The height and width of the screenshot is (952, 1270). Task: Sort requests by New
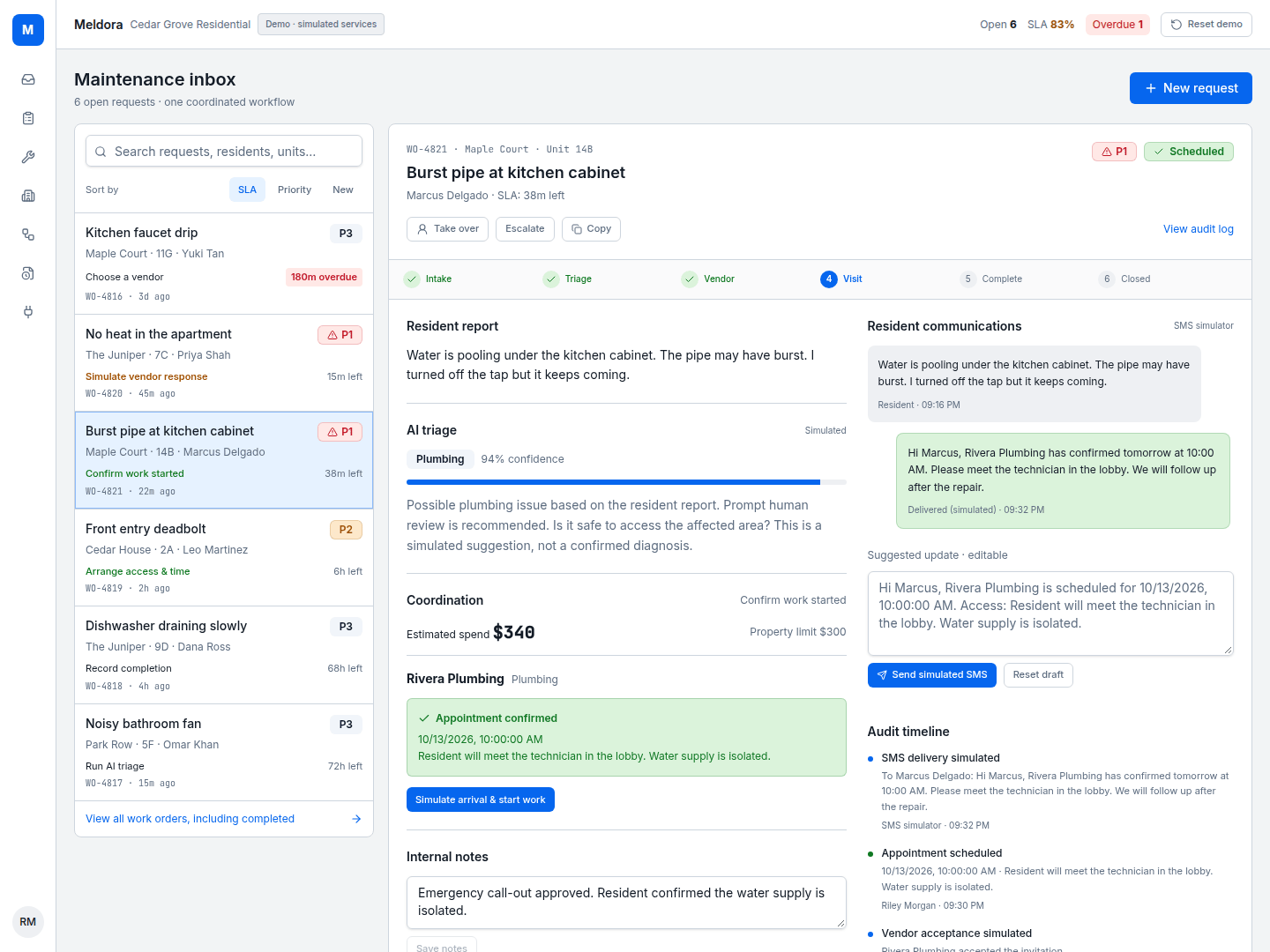coord(343,190)
